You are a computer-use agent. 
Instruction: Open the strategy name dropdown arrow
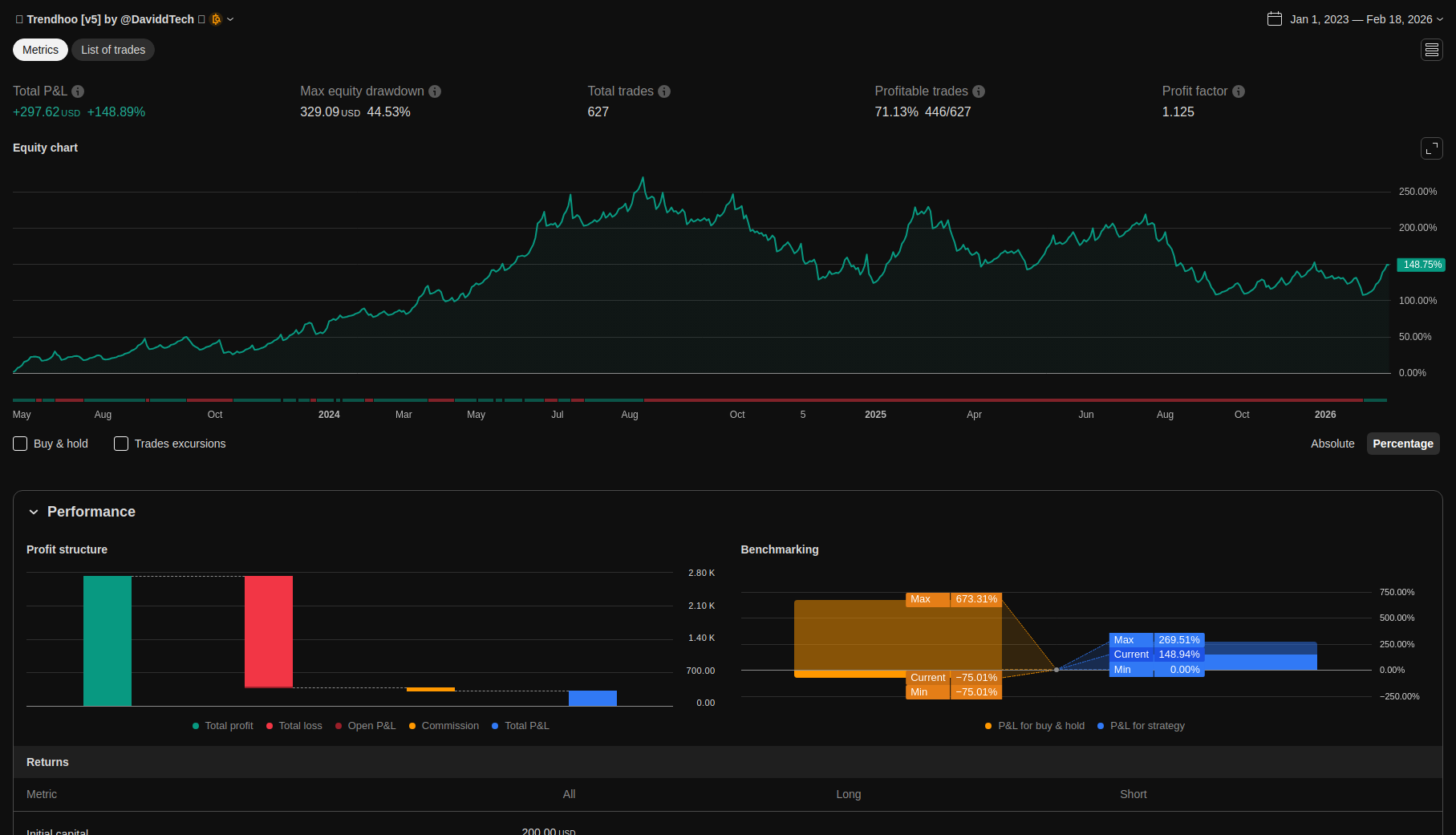coord(230,19)
